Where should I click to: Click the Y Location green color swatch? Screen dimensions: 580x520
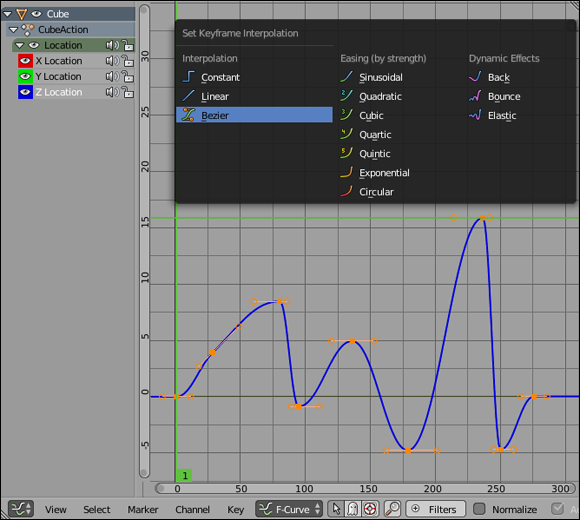(25, 77)
